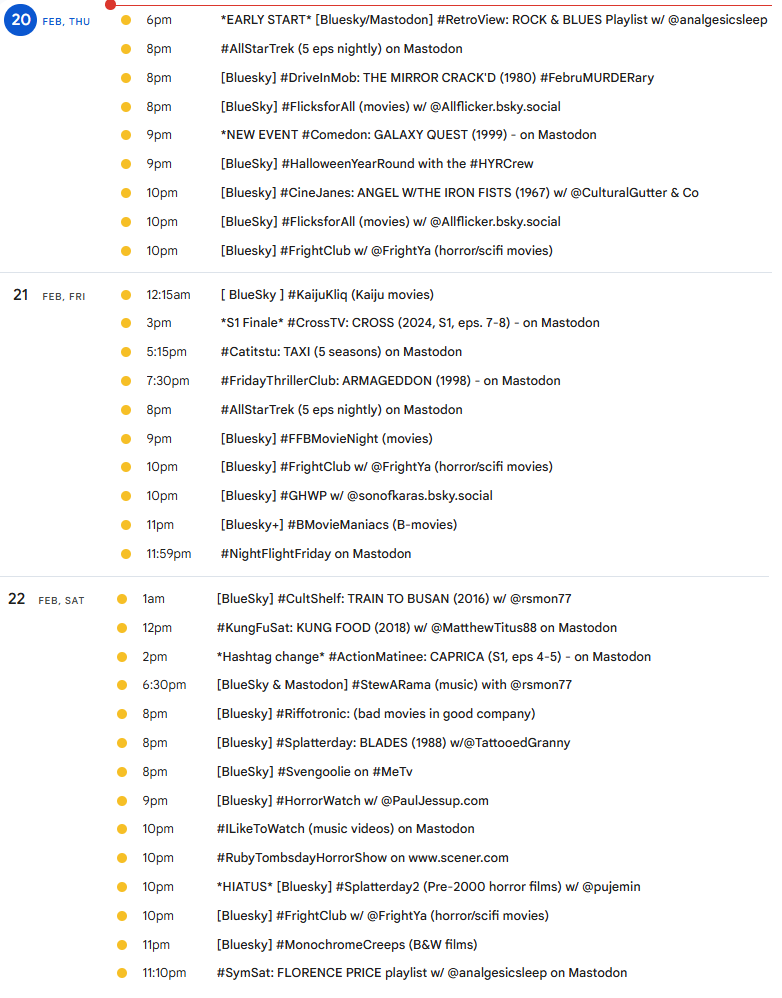Click yellow dot beside 5:15pm #Catitstu event

(126, 352)
